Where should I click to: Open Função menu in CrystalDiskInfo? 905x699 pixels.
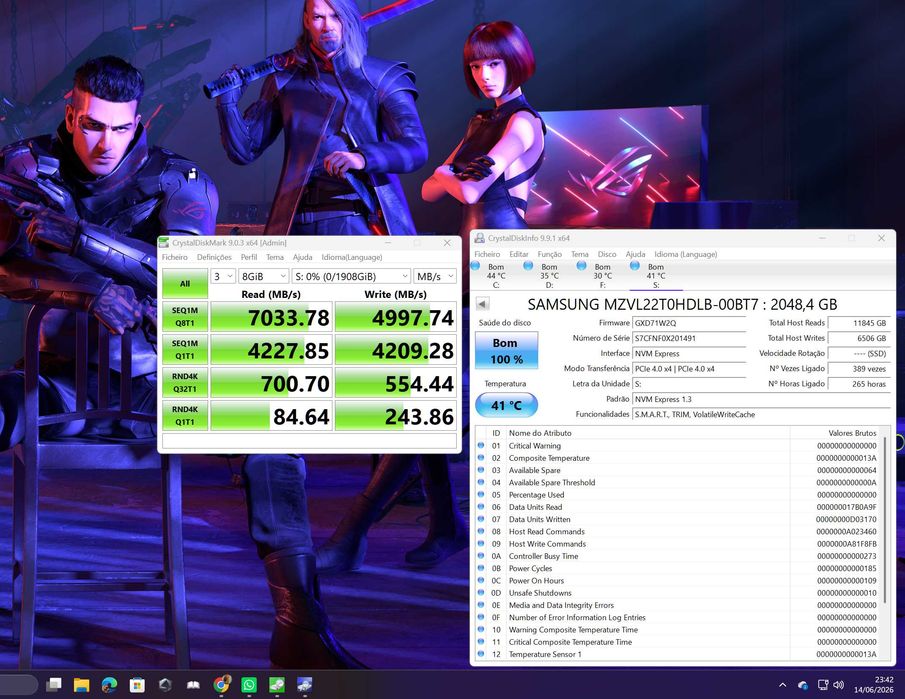549,255
